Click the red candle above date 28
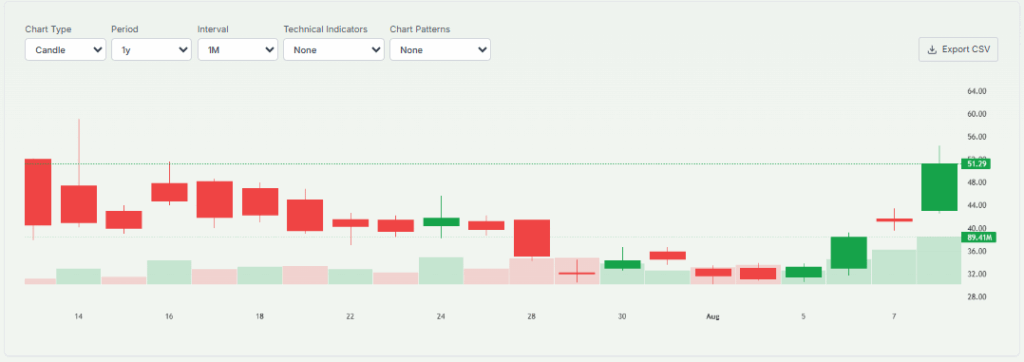This screenshot has width=1024, height=362. coord(532,238)
